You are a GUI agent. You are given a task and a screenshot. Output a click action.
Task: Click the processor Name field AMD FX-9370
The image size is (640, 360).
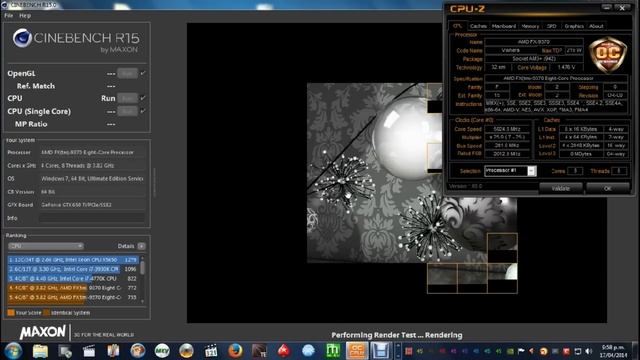534,42
